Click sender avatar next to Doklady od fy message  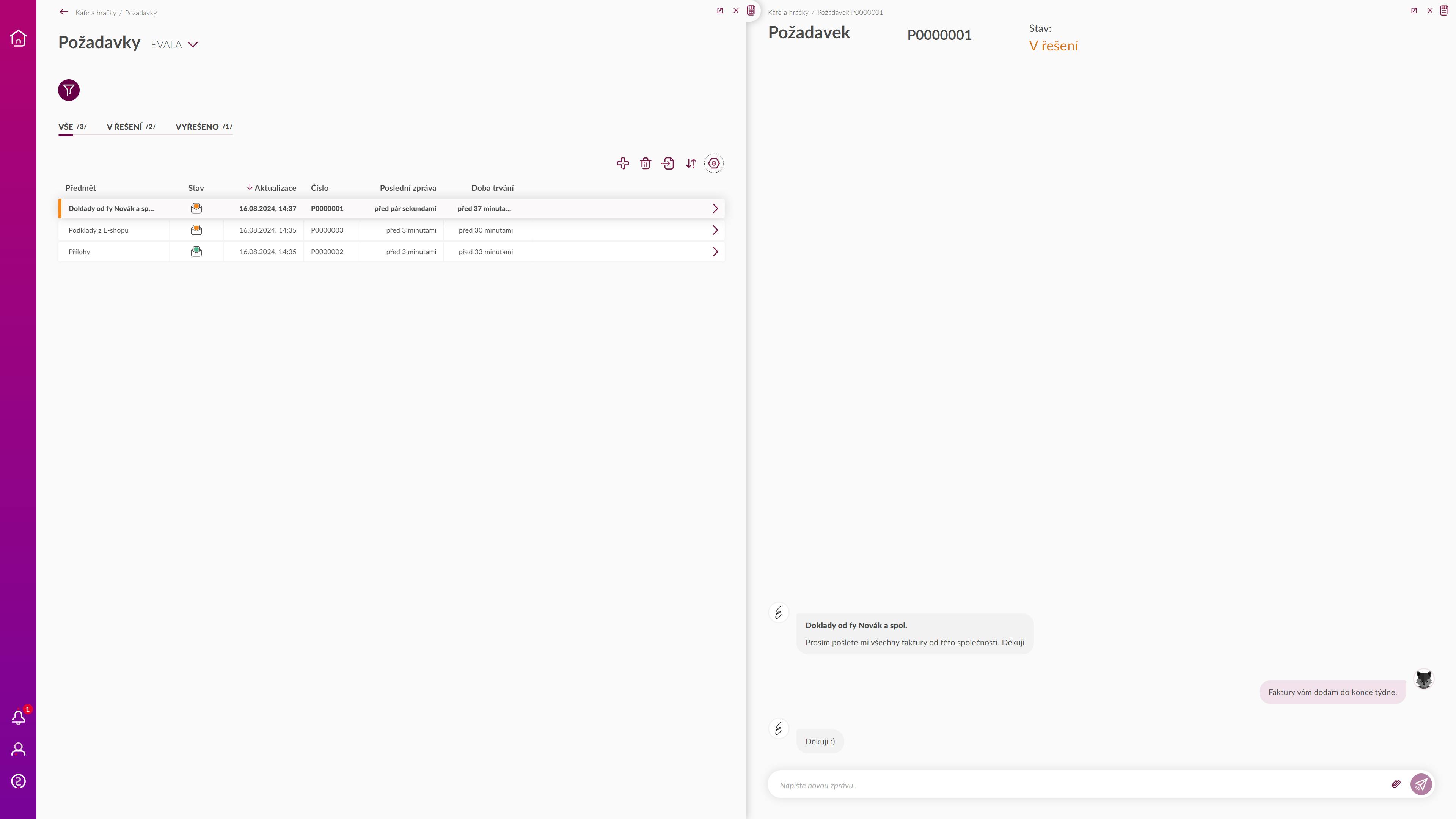pyautogui.click(x=778, y=613)
